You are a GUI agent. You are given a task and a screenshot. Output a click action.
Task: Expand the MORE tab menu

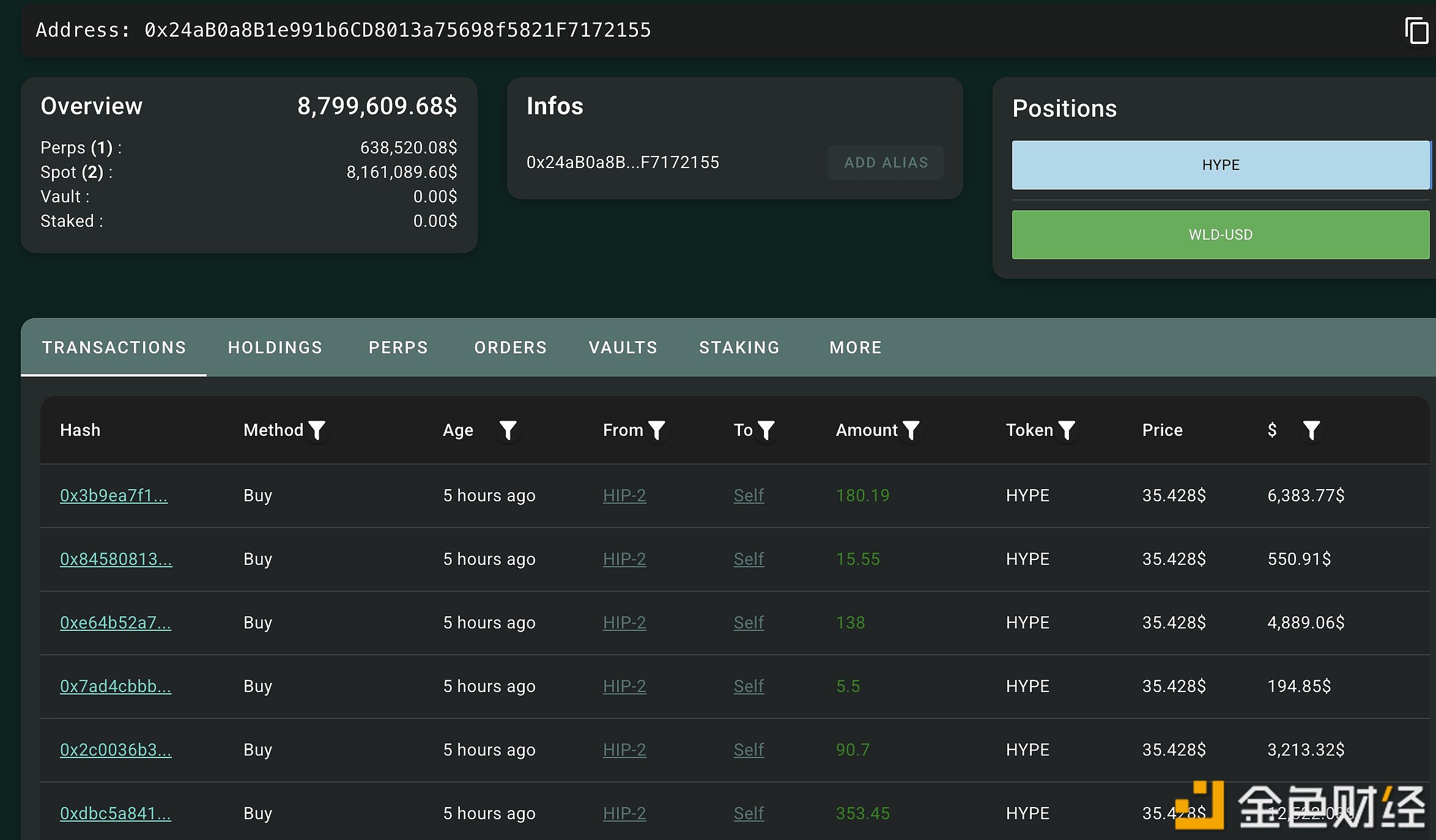coord(855,347)
